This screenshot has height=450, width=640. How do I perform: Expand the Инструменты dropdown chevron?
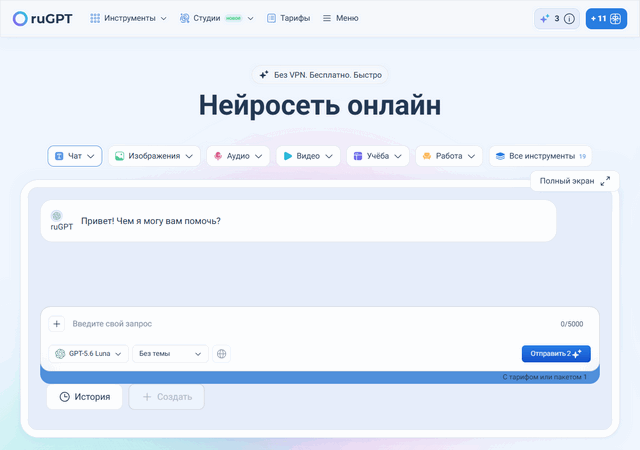click(x=164, y=19)
